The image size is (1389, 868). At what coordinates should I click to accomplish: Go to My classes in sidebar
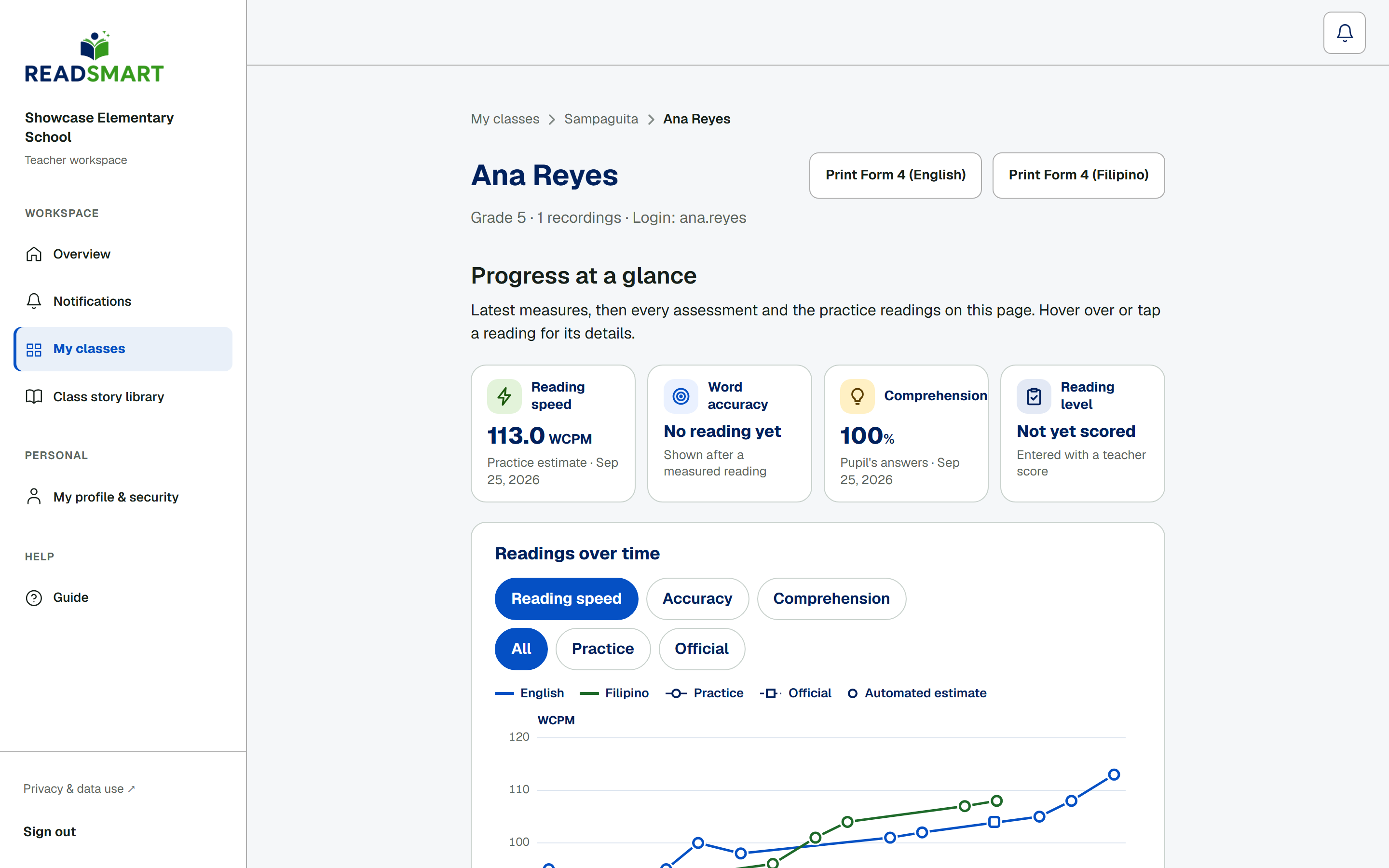coord(123,349)
